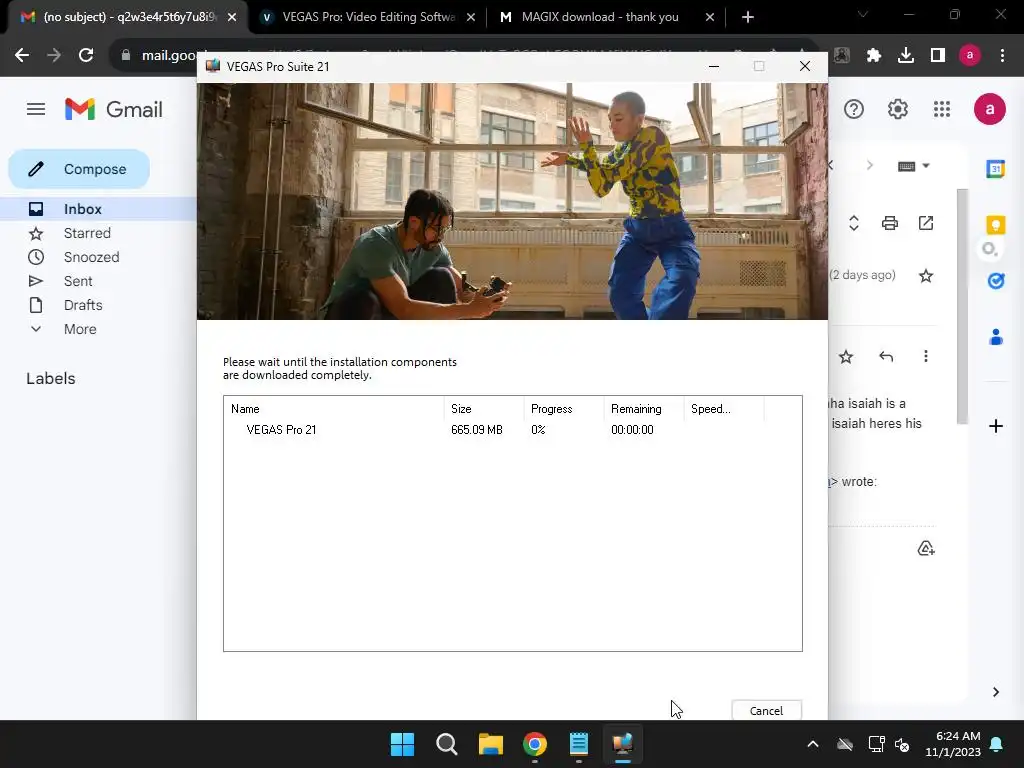Image resolution: width=1024 pixels, height=768 pixels.
Task: Open Google Contacts side panel
Action: [995, 337]
